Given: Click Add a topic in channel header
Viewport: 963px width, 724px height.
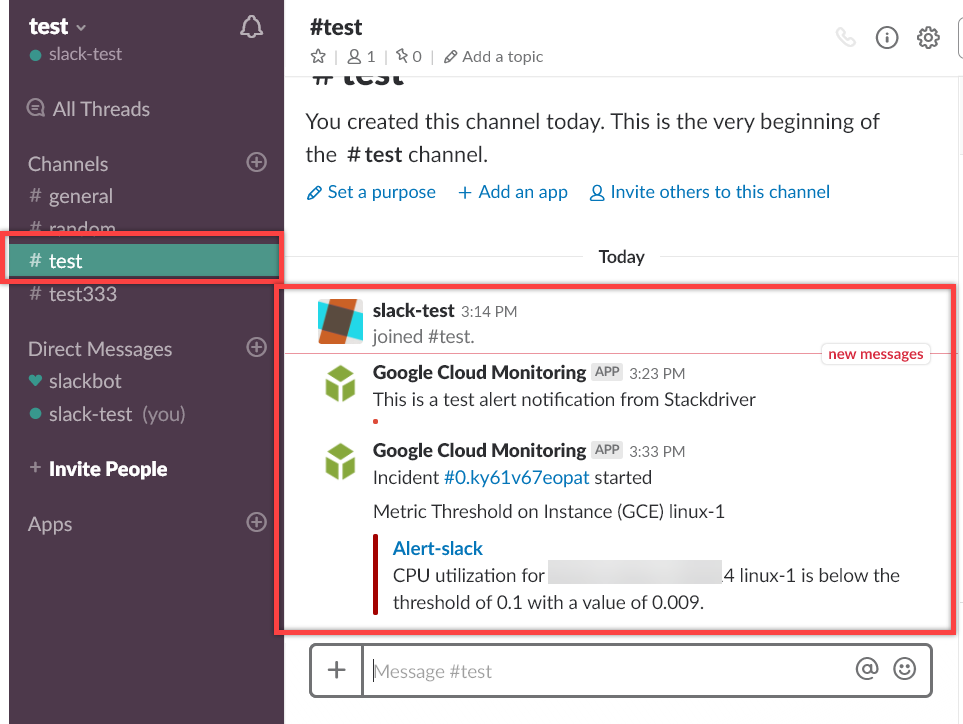Looking at the screenshot, I should point(494,56).
